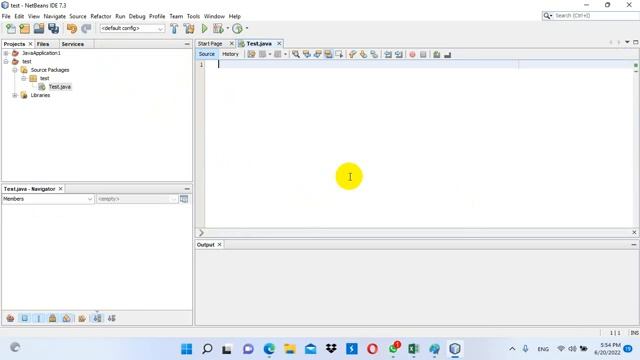Image resolution: width=640 pixels, height=360 pixels.
Task: Open Microsoft Edge from taskbar
Action: pos(269,349)
